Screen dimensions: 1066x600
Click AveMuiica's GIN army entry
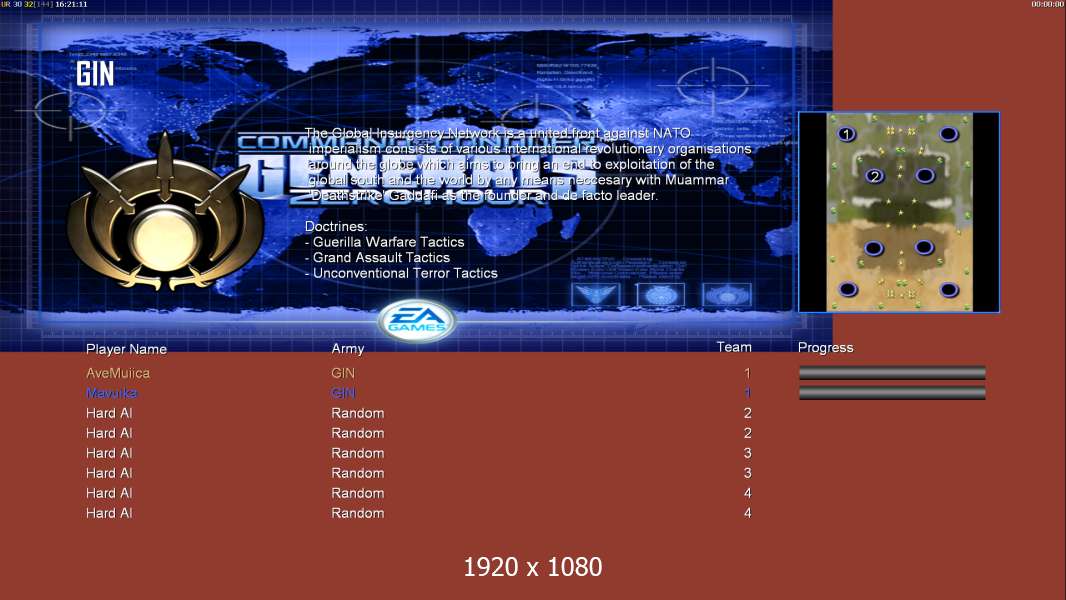(x=343, y=373)
